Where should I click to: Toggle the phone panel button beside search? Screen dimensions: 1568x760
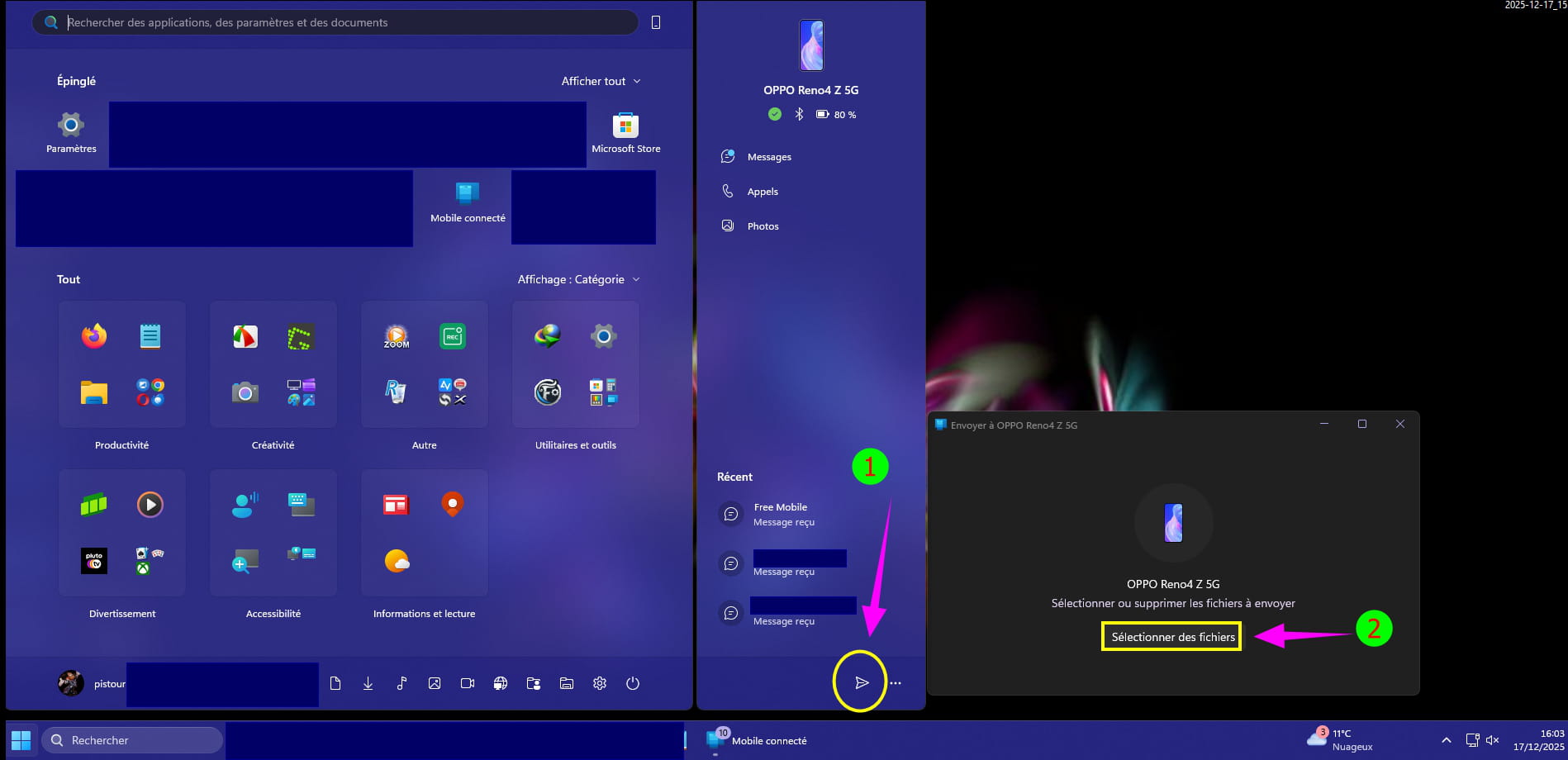point(656,22)
